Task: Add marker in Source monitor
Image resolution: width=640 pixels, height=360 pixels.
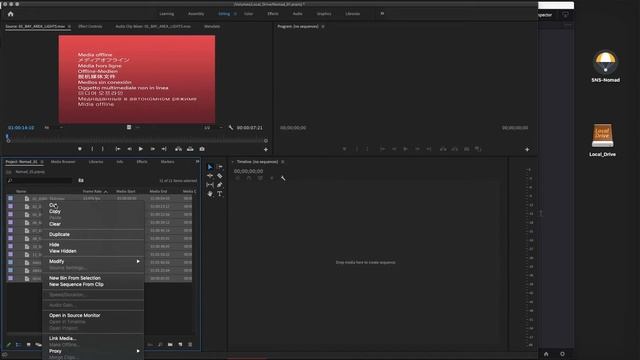Action: pyautogui.click(x=80, y=149)
